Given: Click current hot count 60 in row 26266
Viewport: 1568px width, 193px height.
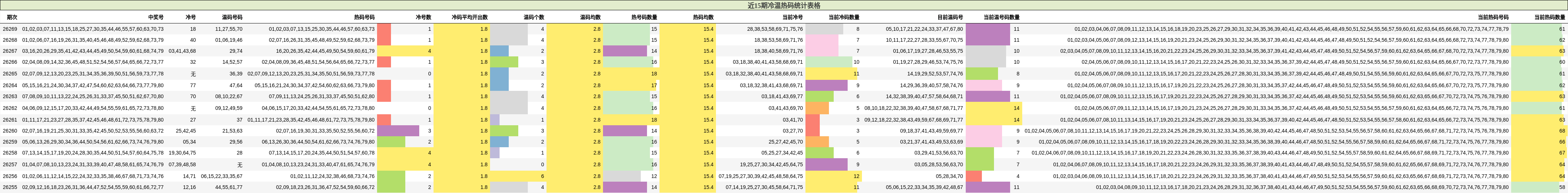Looking at the screenshot, I should tap(1562, 62).
